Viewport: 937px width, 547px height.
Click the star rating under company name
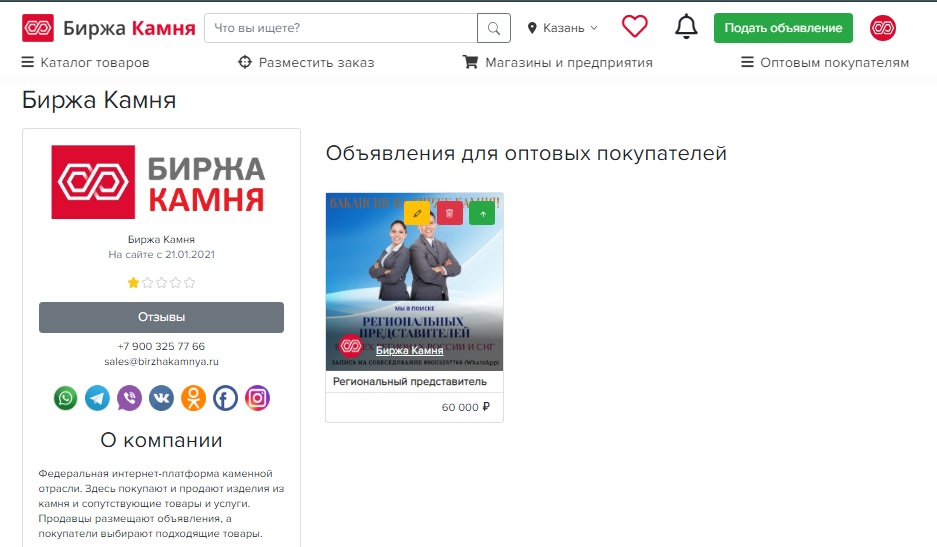tap(161, 283)
